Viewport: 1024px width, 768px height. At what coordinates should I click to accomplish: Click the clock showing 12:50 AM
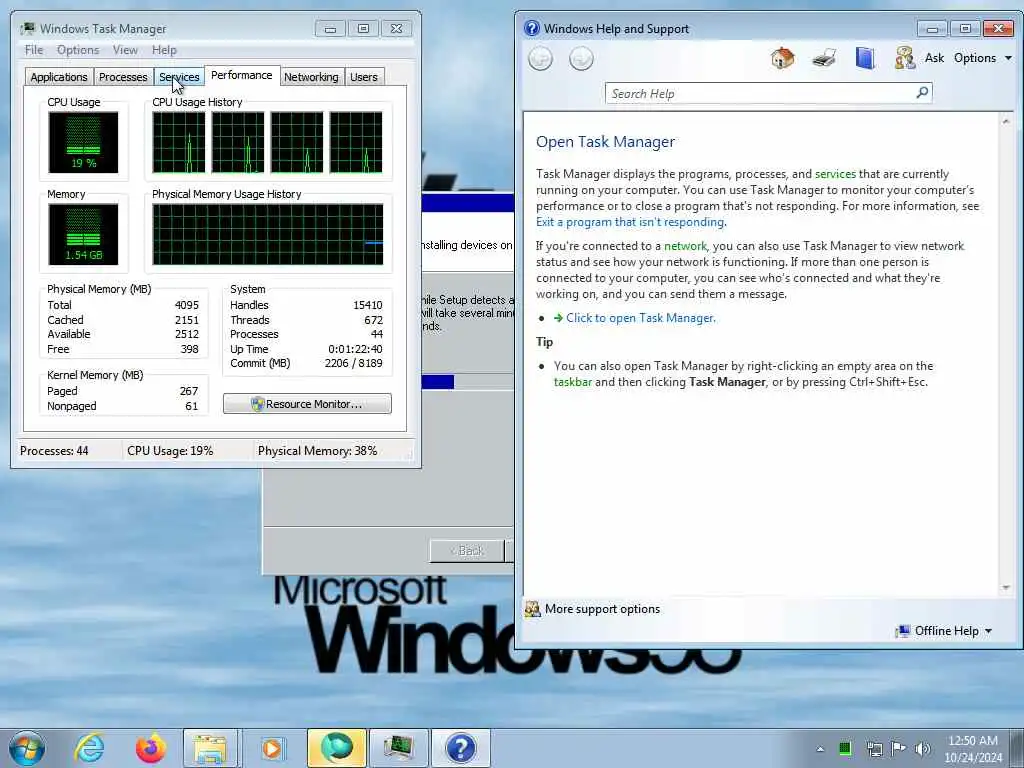click(x=973, y=741)
